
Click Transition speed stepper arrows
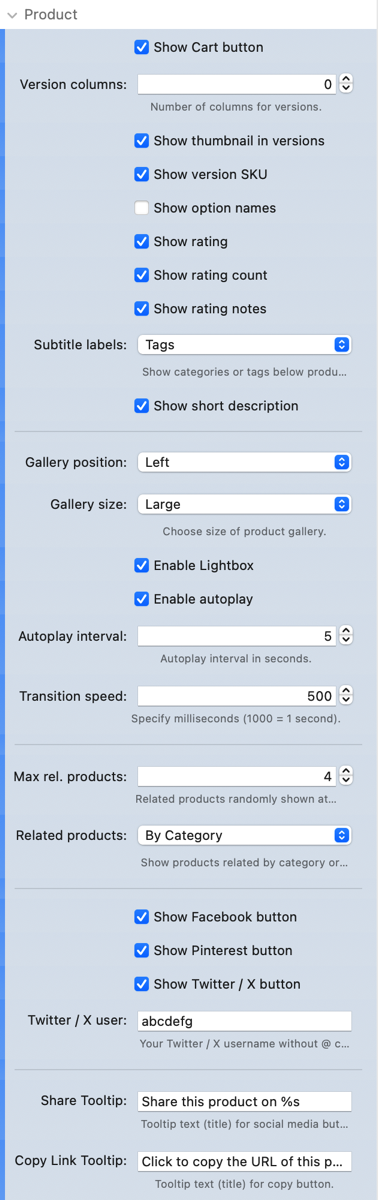tap(346, 695)
